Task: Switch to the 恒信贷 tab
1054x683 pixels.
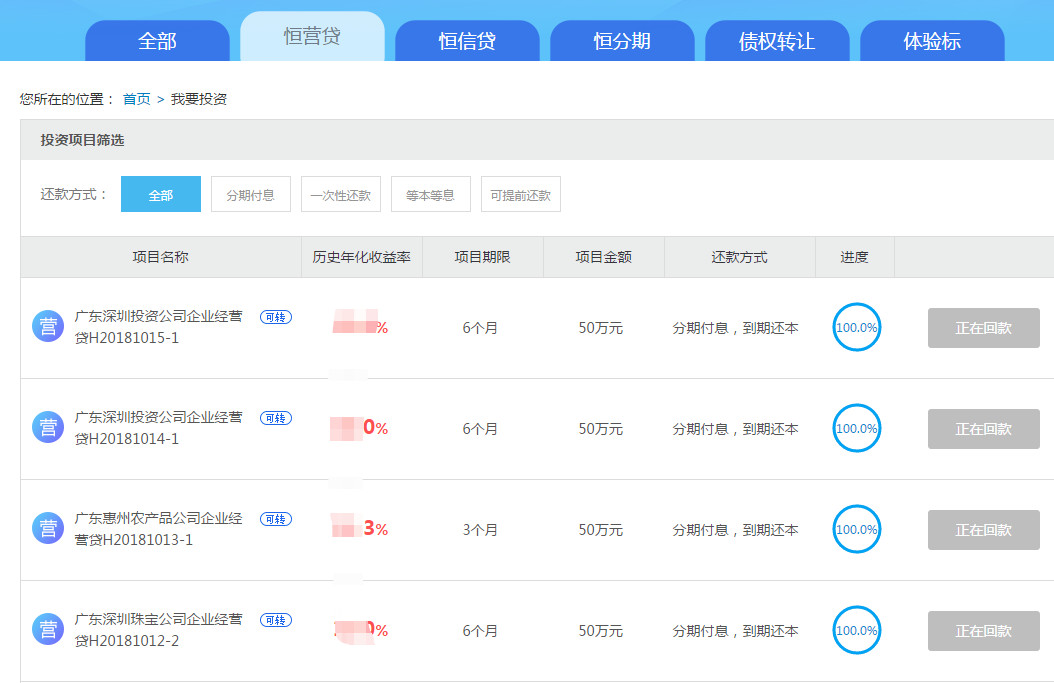Action: click(x=467, y=42)
